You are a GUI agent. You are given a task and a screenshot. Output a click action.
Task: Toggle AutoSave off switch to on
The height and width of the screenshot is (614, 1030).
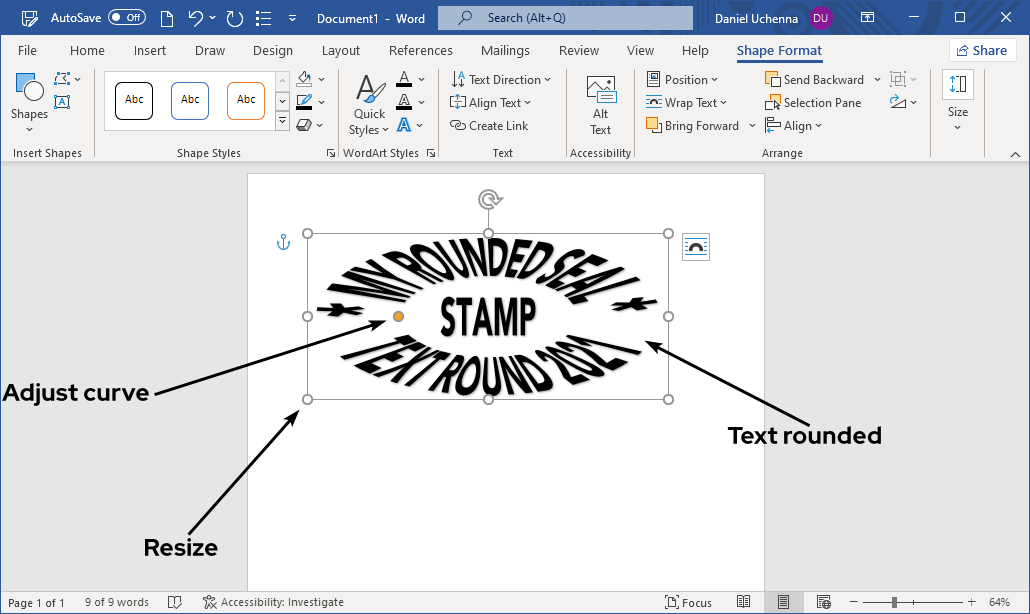tap(127, 17)
